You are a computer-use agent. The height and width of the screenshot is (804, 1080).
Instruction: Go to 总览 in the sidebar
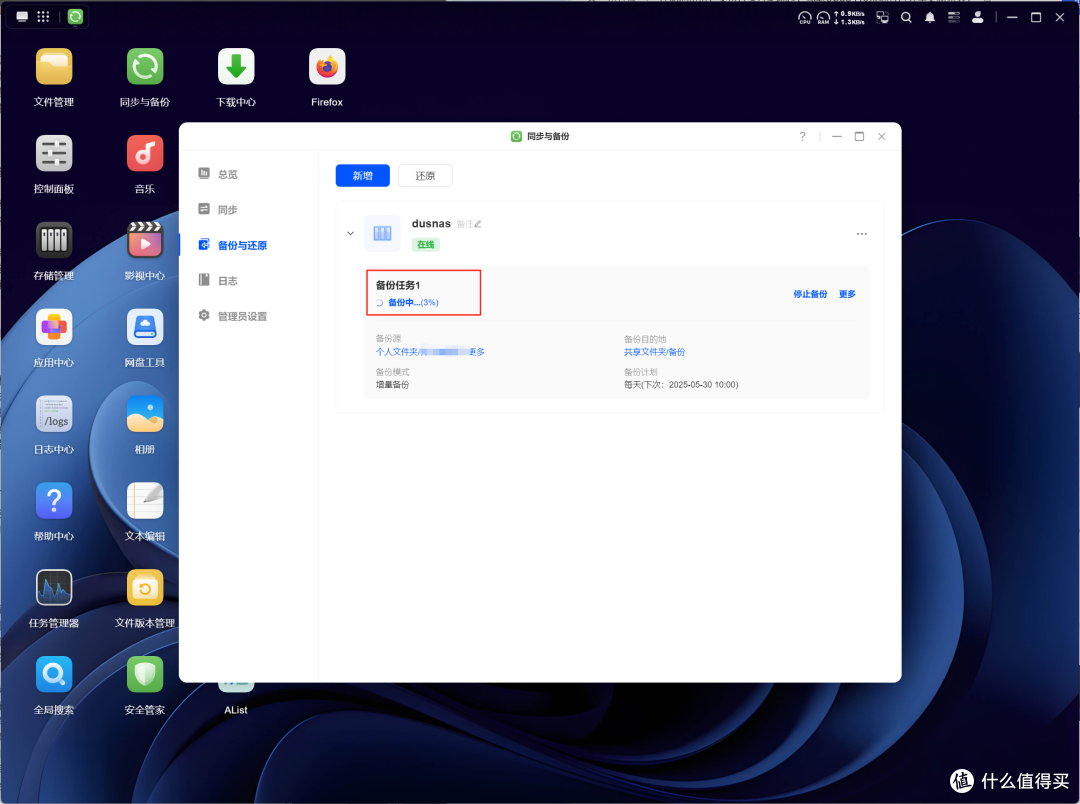coord(228,174)
